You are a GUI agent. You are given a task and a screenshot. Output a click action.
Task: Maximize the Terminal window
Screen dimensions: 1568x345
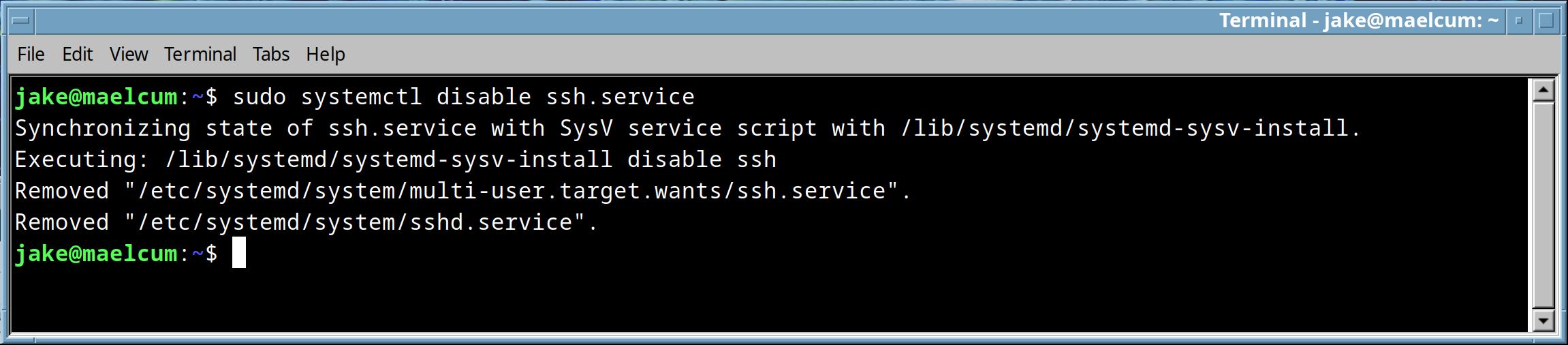(1546, 21)
